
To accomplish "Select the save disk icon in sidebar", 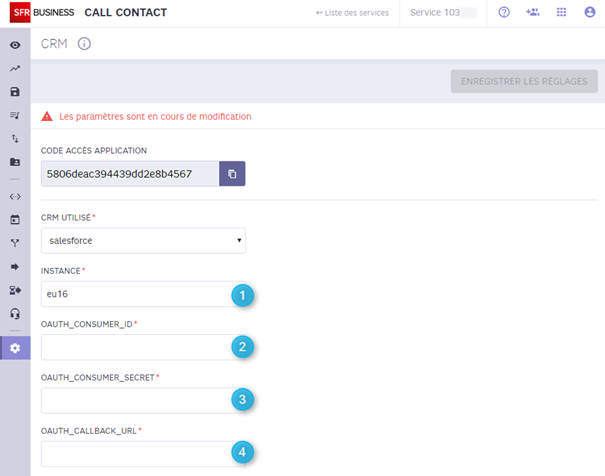I will (15, 92).
